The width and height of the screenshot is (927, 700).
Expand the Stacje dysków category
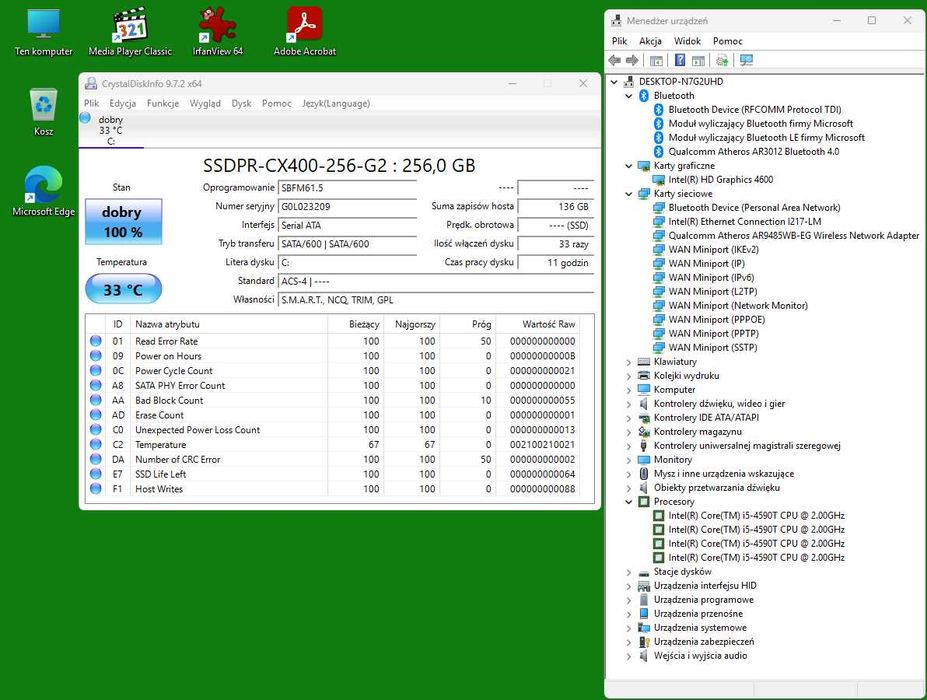point(629,572)
